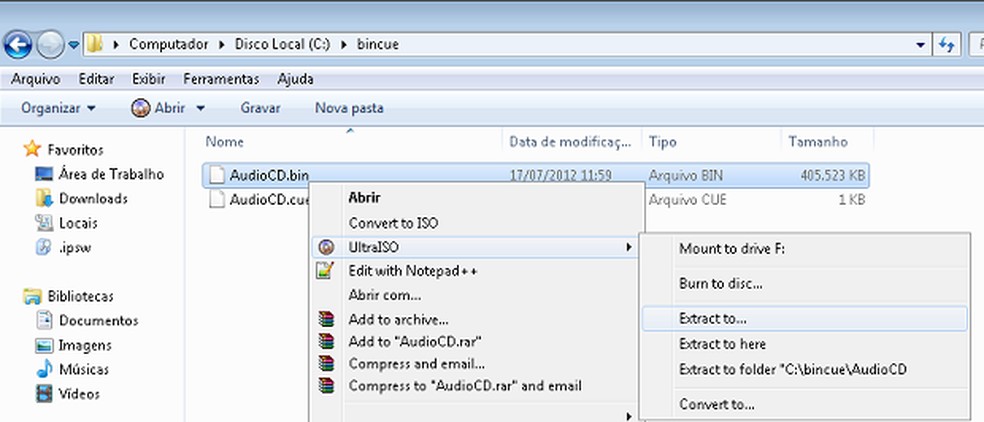Click the Gravar toolbar button
Image resolution: width=984 pixels, height=422 pixels.
click(260, 108)
